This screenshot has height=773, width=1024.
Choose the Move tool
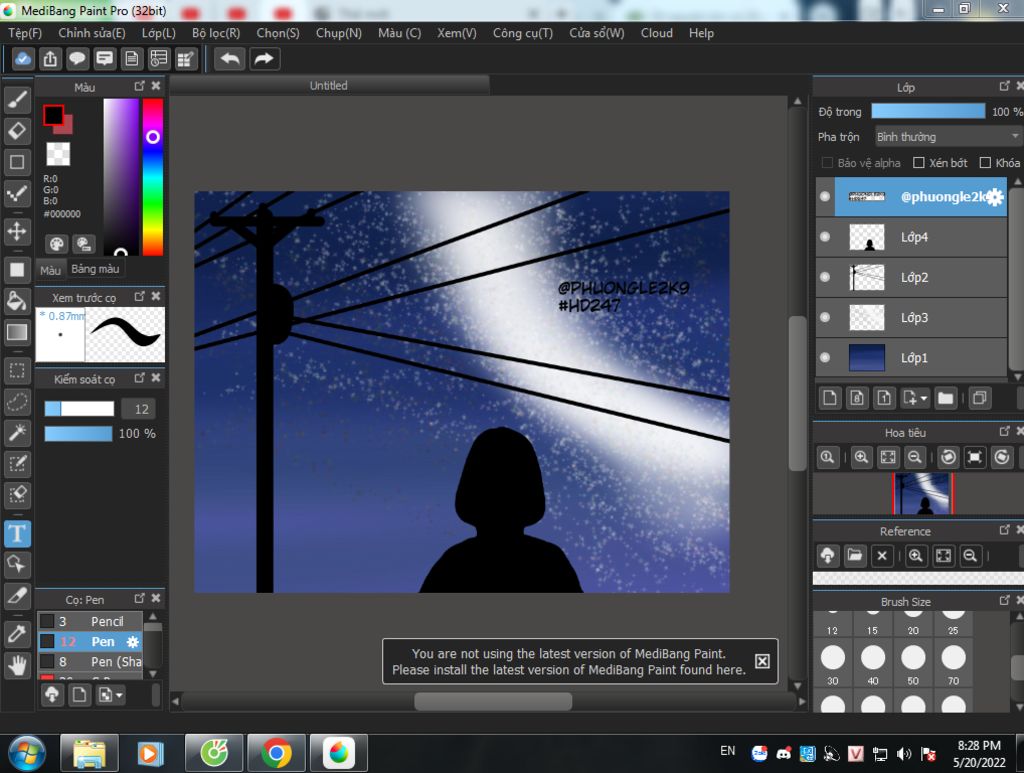point(17,230)
